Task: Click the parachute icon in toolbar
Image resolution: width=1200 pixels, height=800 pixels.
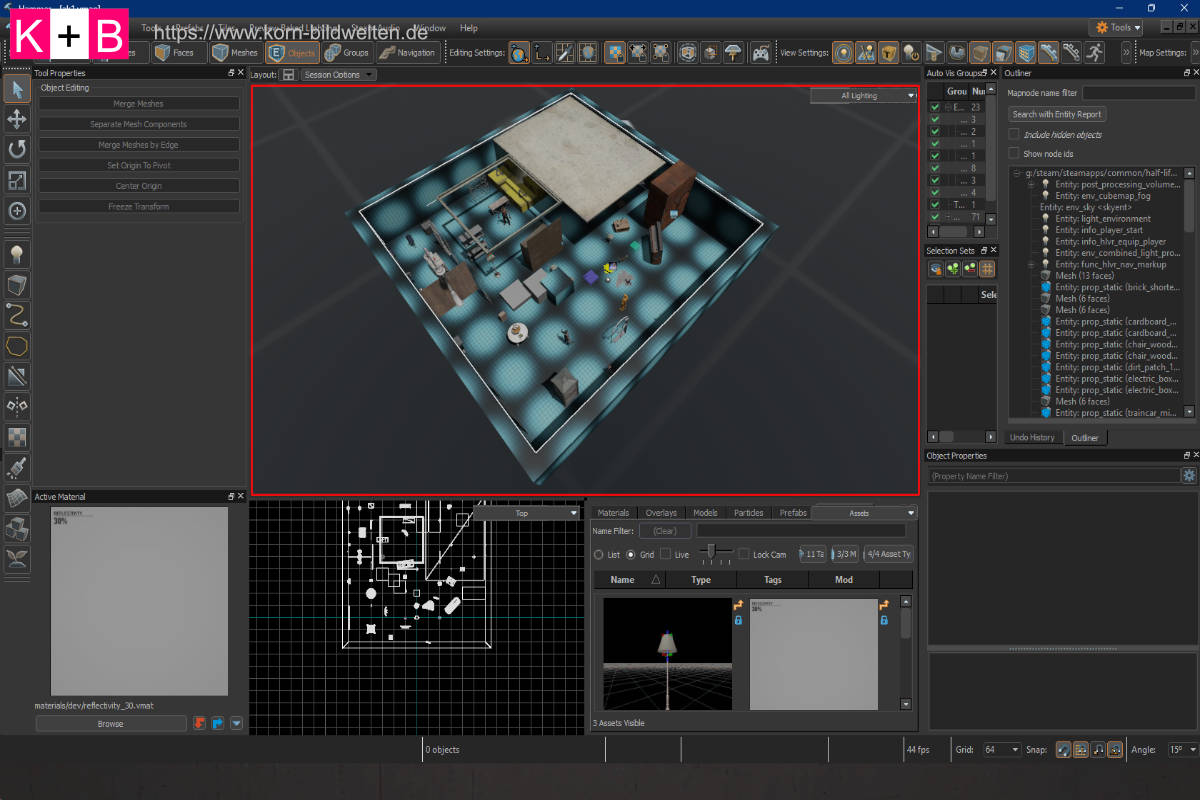Action: pos(733,52)
